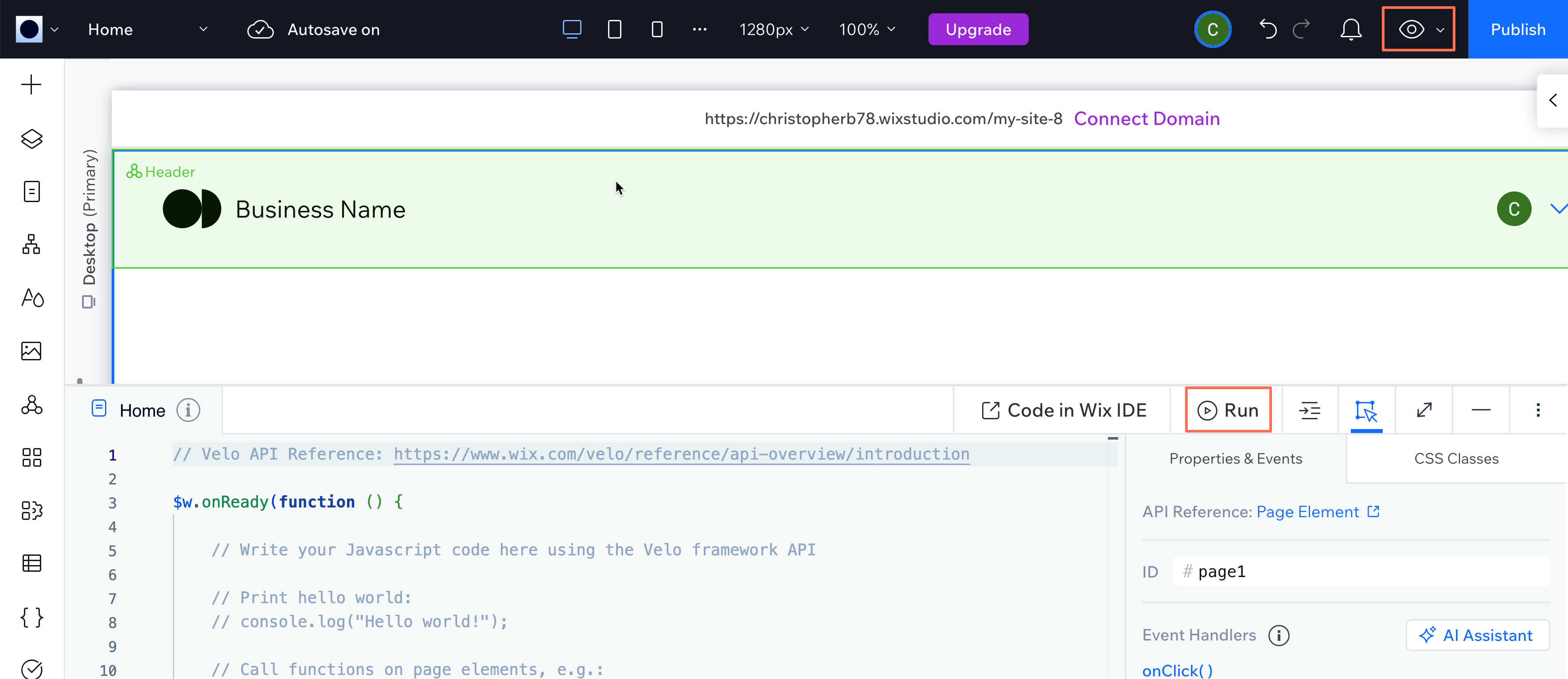Click the Publish button
This screenshot has height=679, width=1568.
(1517, 29)
